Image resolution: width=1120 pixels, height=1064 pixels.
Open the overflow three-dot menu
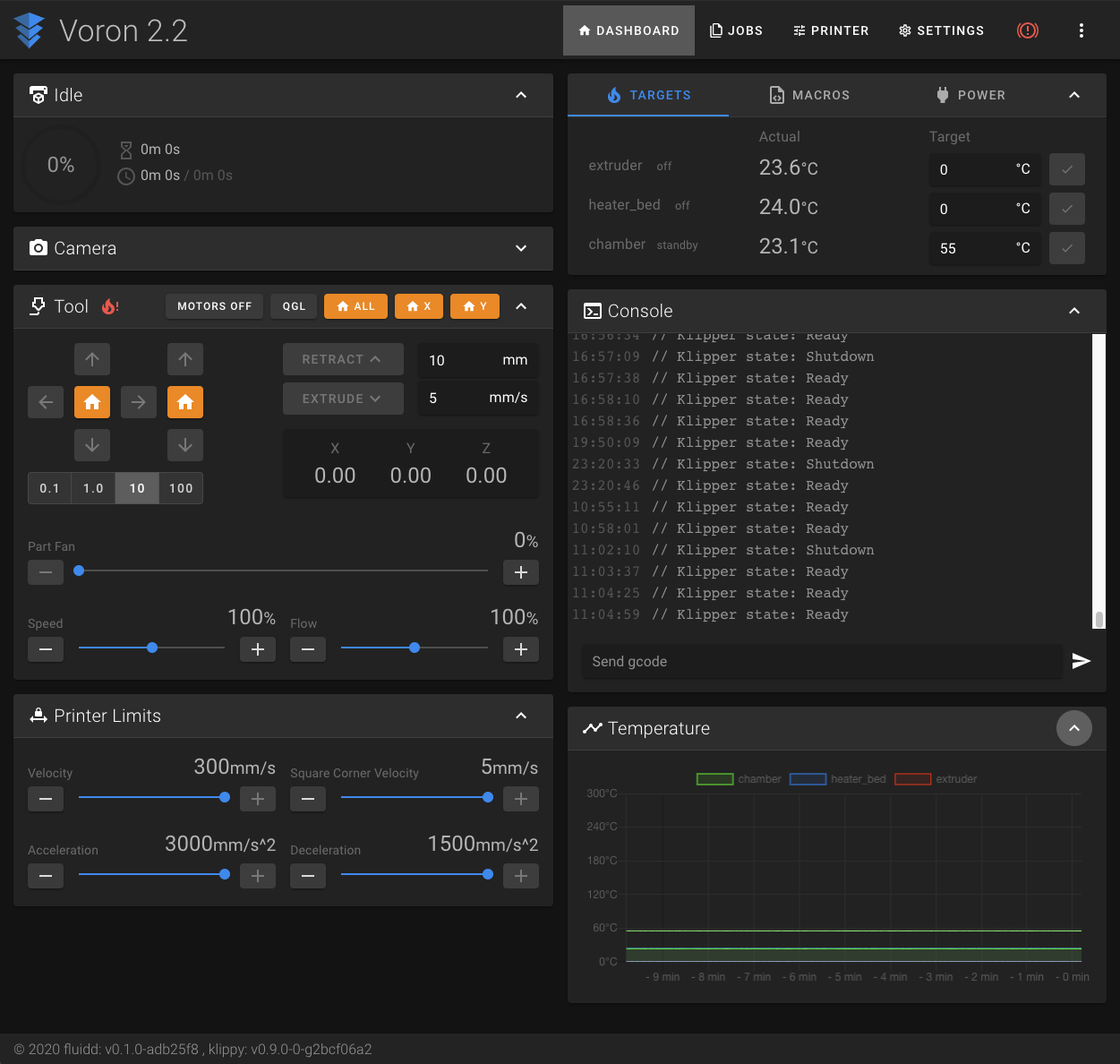(1082, 30)
